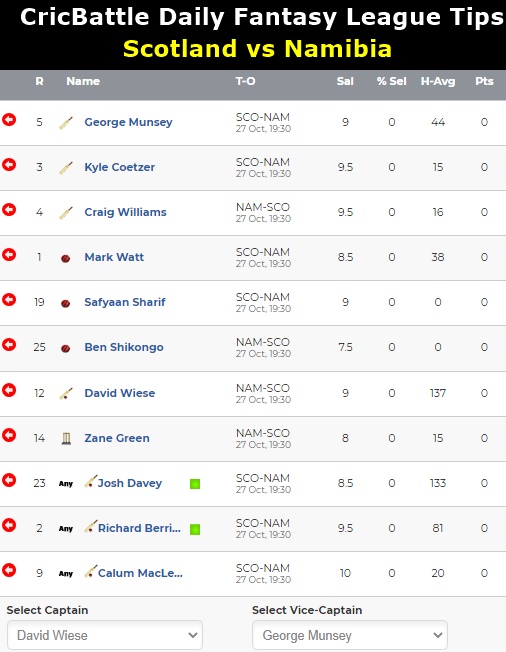Remove Kyle Coetzer with red arrow icon
Viewport: 506px width, 652px height.
(9, 165)
